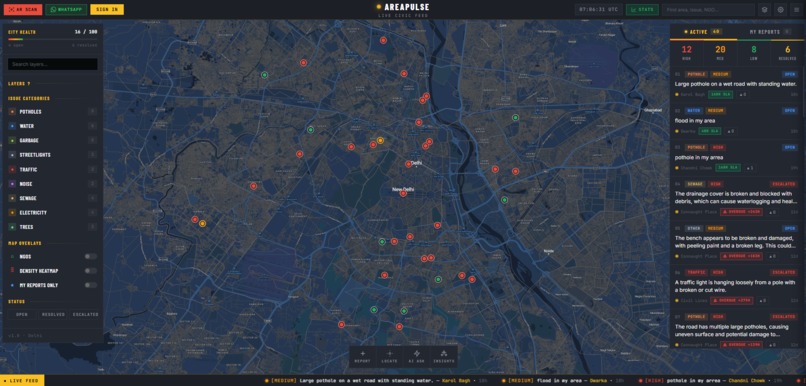Toggle the Water category filter
This screenshot has height=386, width=806.
52,126
